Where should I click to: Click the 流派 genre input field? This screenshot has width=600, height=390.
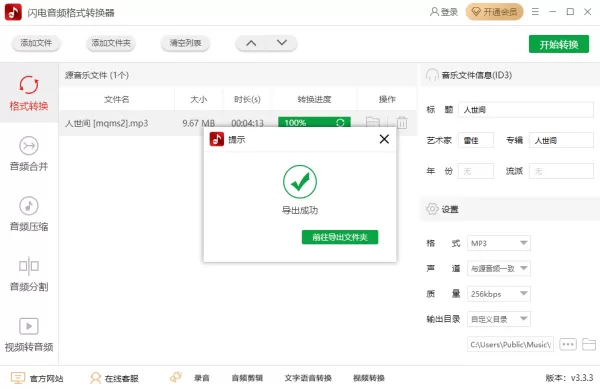pyautogui.click(x=561, y=171)
